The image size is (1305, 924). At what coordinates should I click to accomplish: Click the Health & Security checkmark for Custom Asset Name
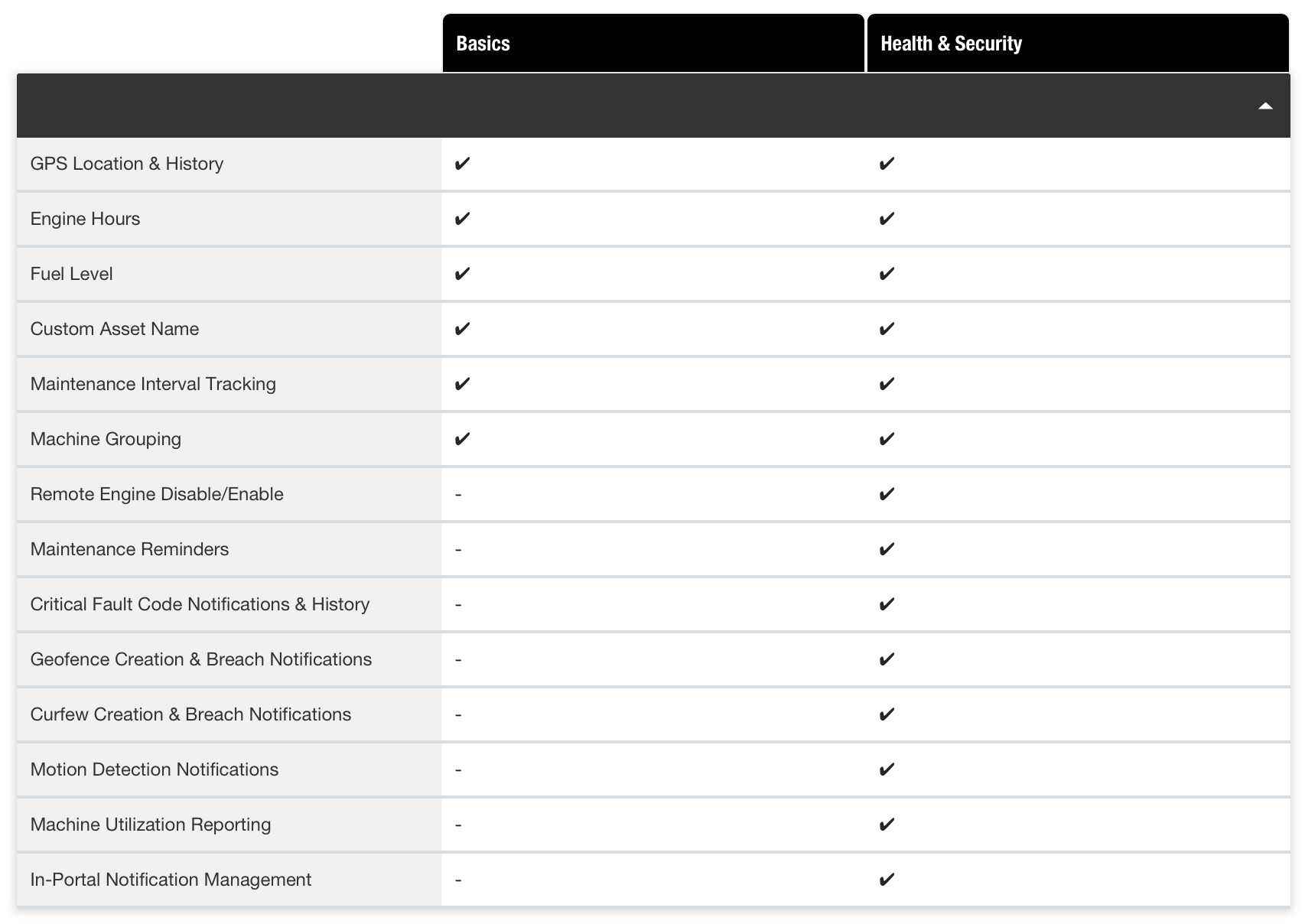pyautogui.click(x=887, y=329)
